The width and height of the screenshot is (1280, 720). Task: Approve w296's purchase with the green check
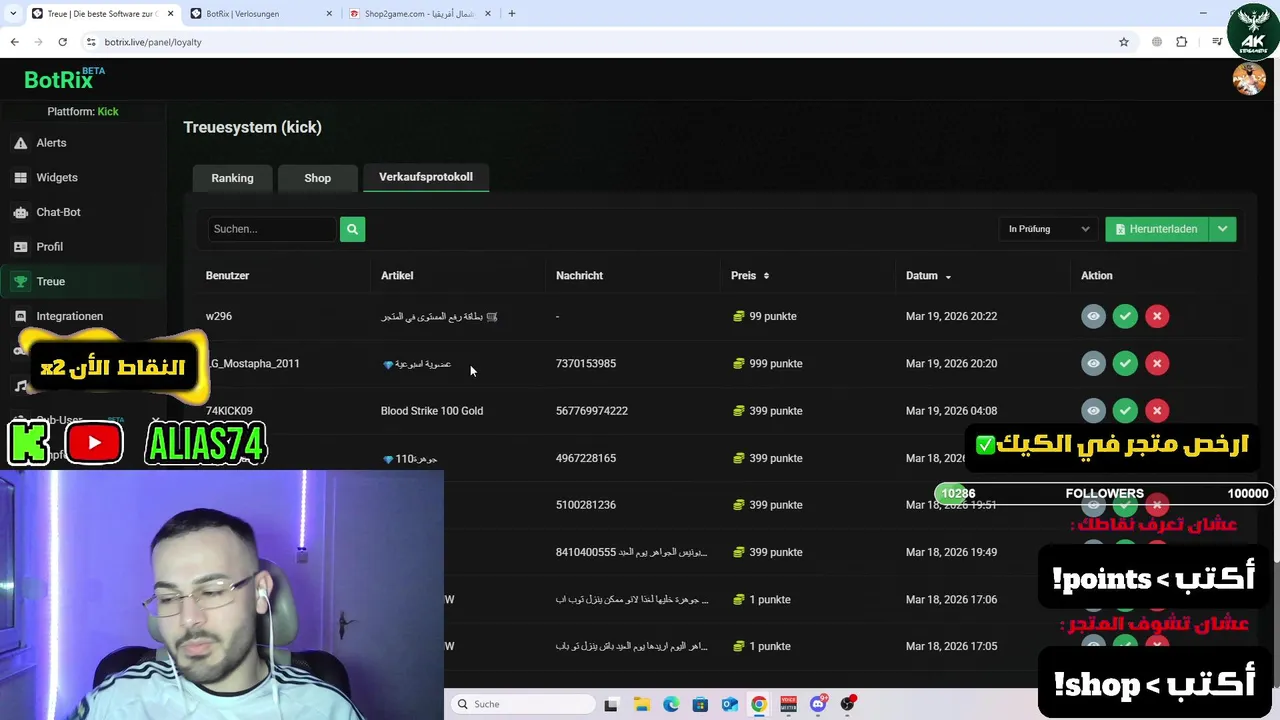pos(1125,316)
